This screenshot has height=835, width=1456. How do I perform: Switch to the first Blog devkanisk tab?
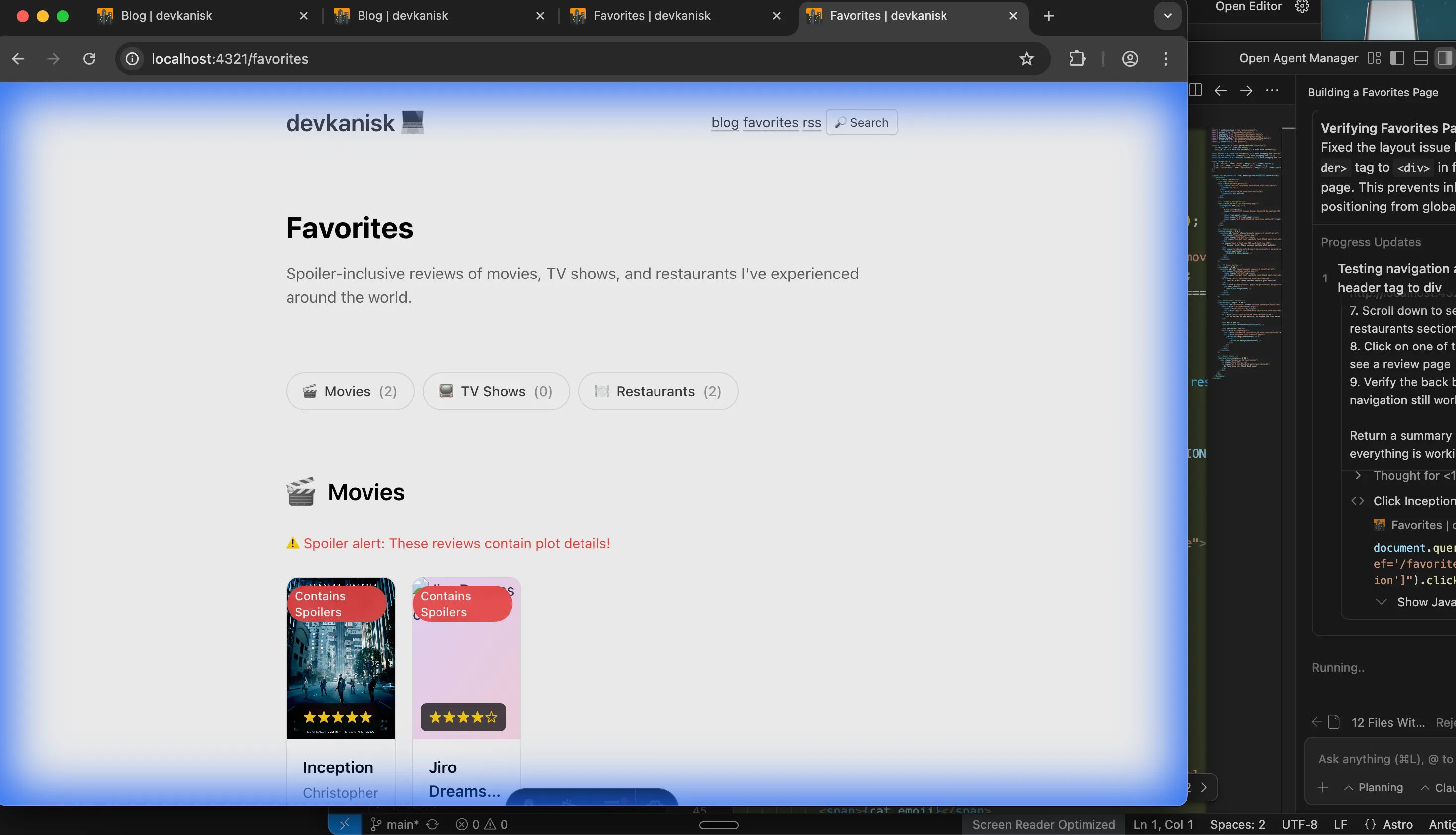166,15
